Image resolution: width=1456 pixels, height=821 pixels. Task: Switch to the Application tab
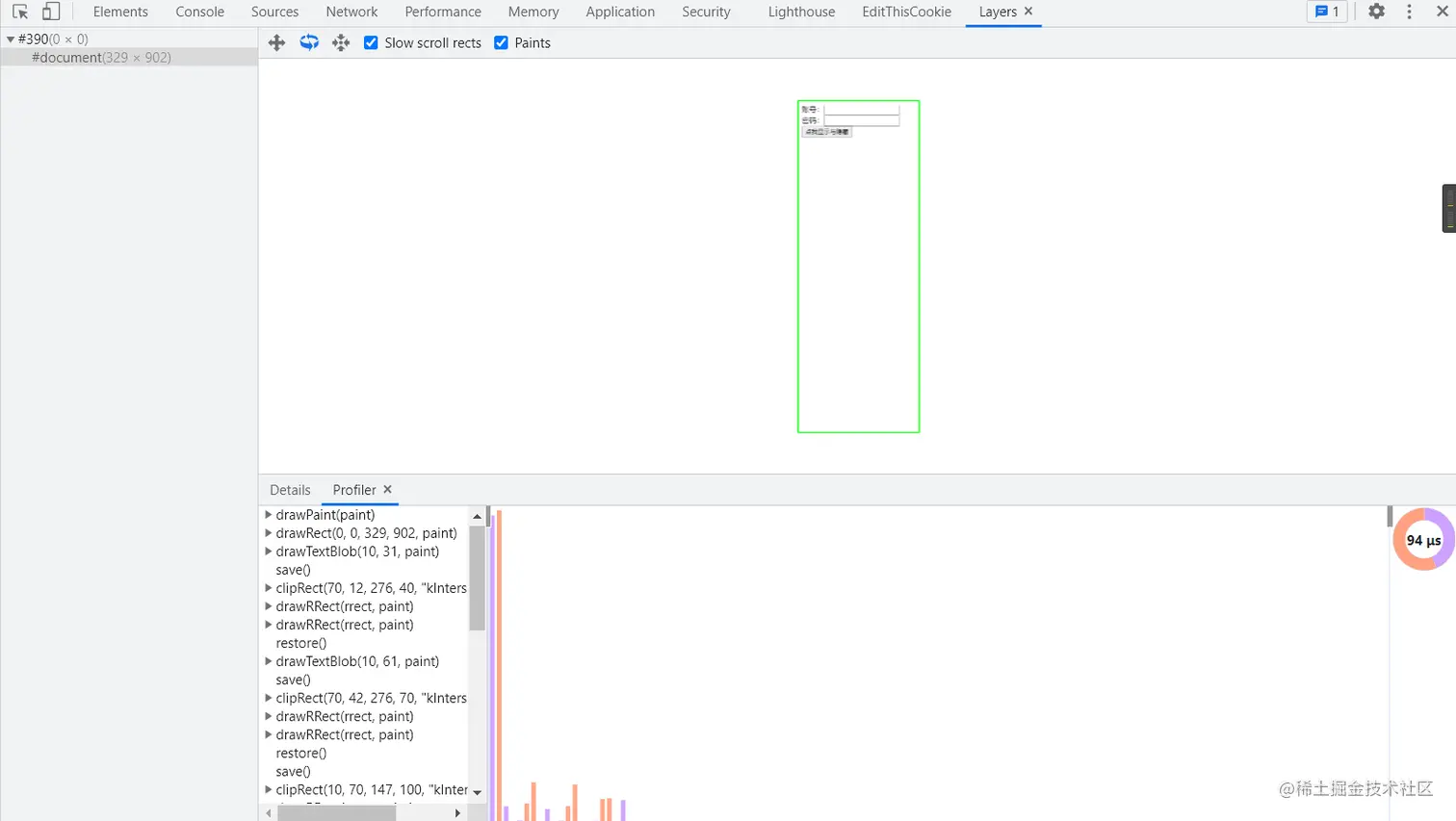pos(620,12)
